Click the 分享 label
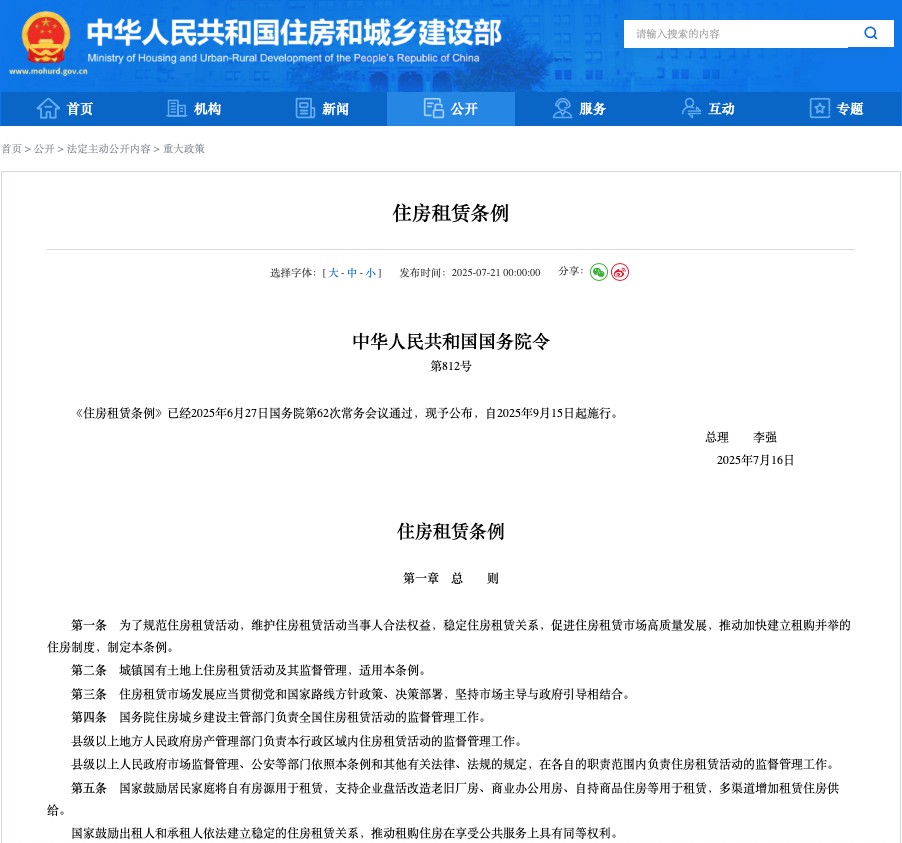This screenshot has width=902, height=843. [x=571, y=271]
